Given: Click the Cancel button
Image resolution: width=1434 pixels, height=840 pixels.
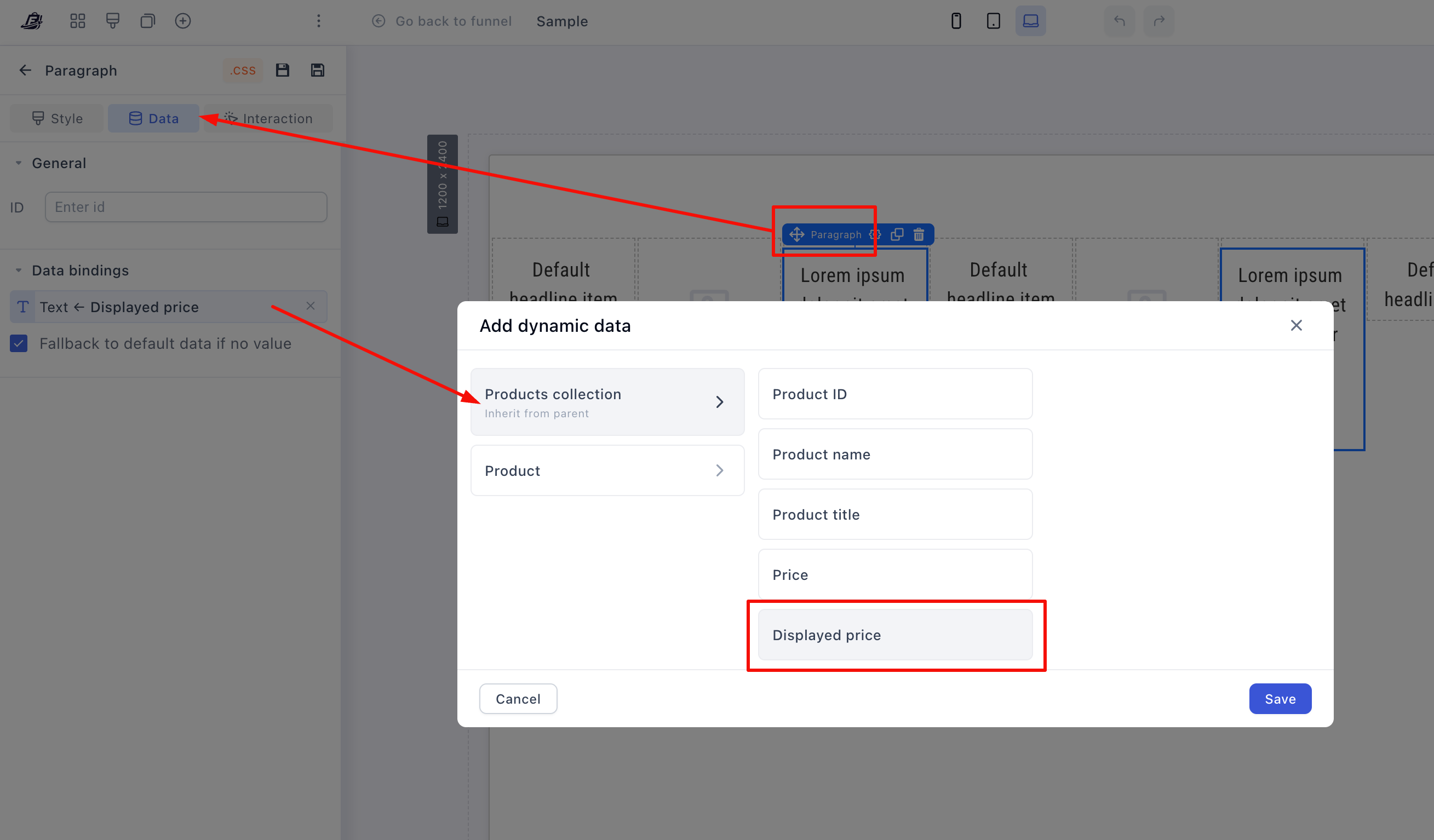Looking at the screenshot, I should click(x=518, y=698).
